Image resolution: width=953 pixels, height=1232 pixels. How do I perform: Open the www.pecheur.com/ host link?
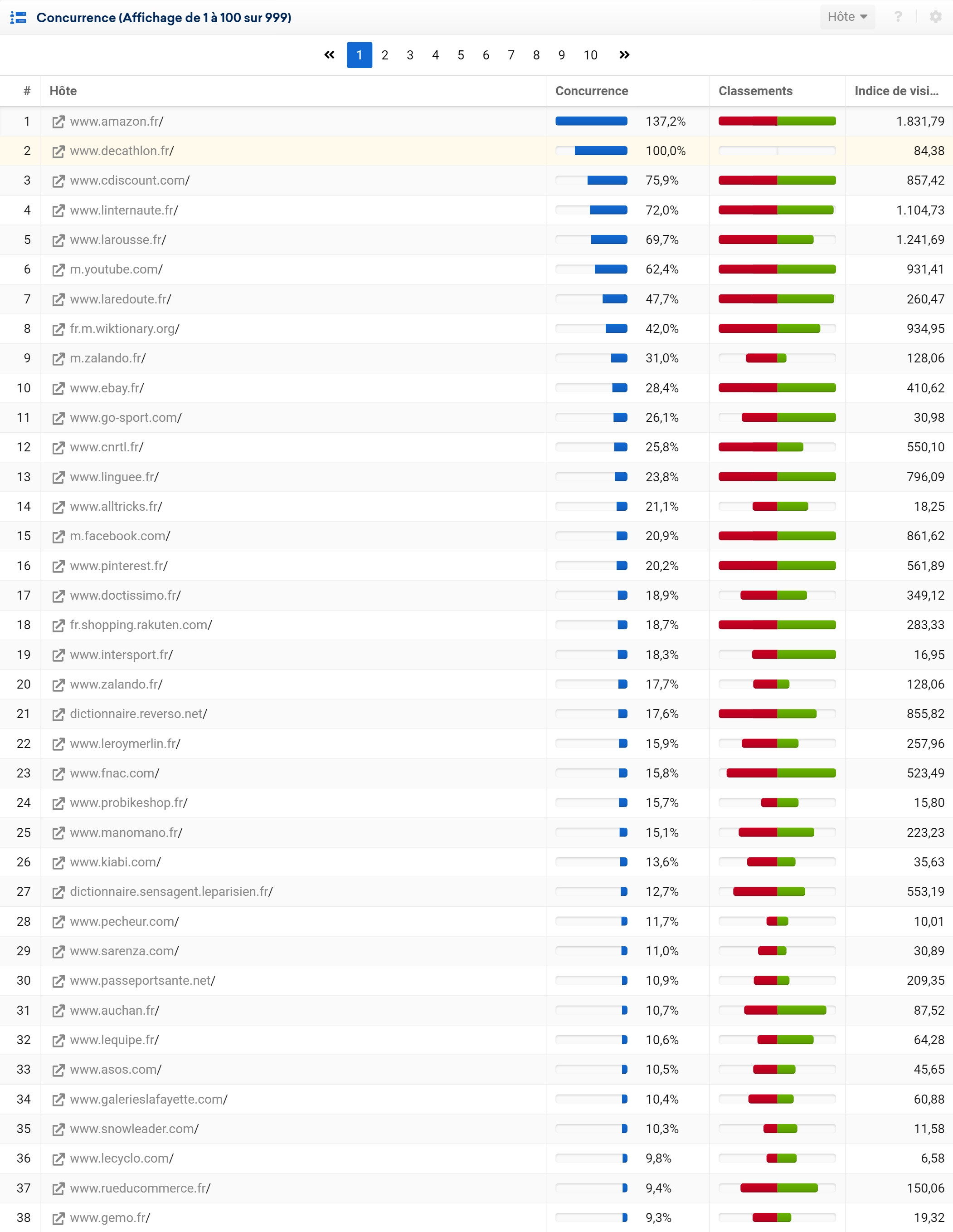[125, 921]
